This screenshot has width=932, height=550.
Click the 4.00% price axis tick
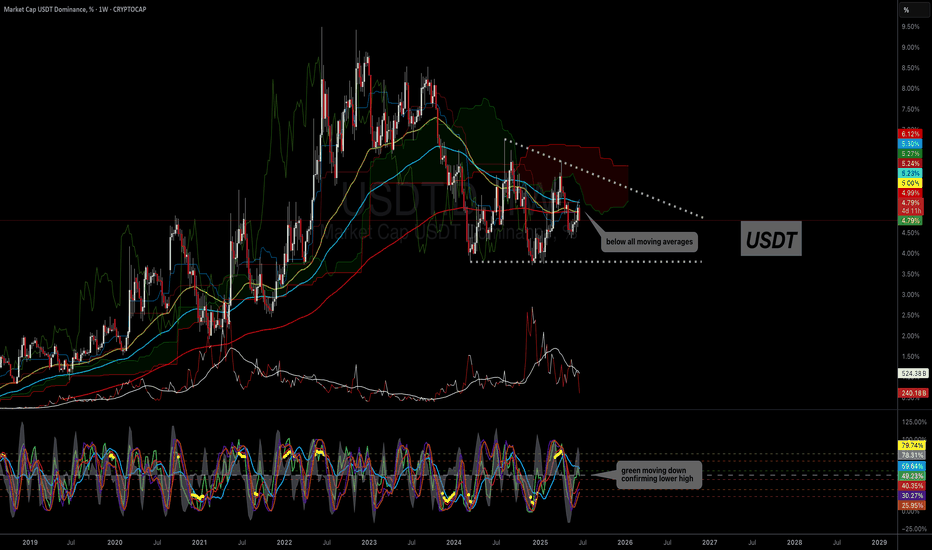tap(910, 253)
